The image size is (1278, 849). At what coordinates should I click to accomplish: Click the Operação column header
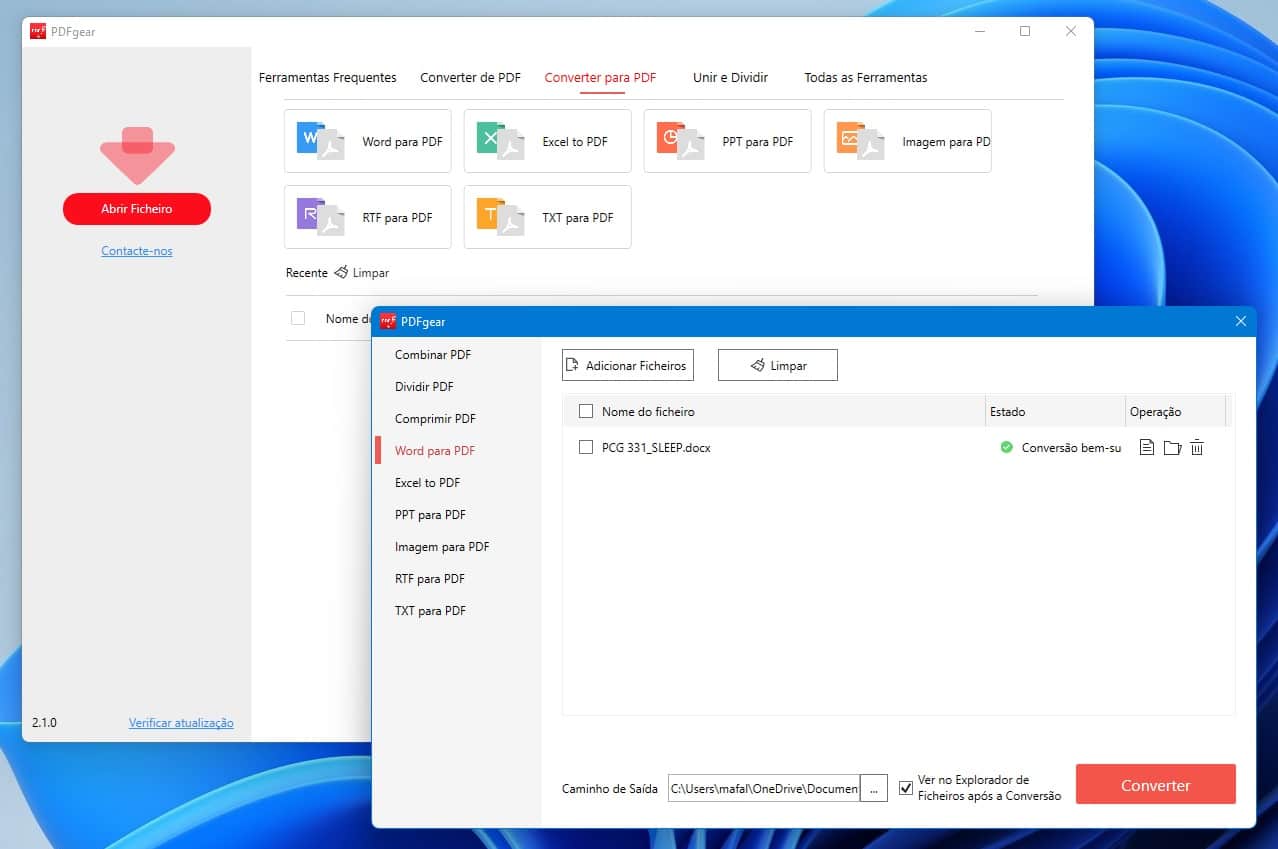click(x=1155, y=411)
